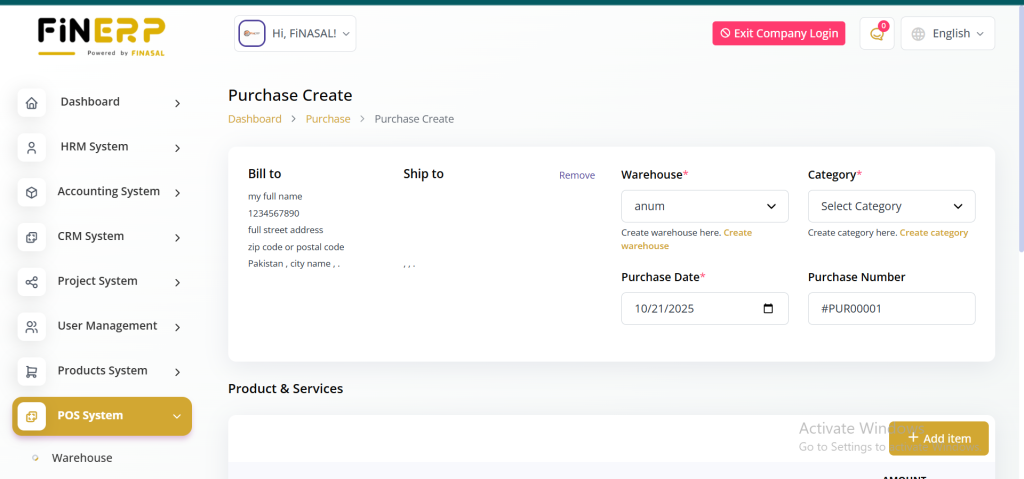Open the Hi, FiNASAL! user dropdown
This screenshot has height=479, width=1024.
tap(295, 34)
